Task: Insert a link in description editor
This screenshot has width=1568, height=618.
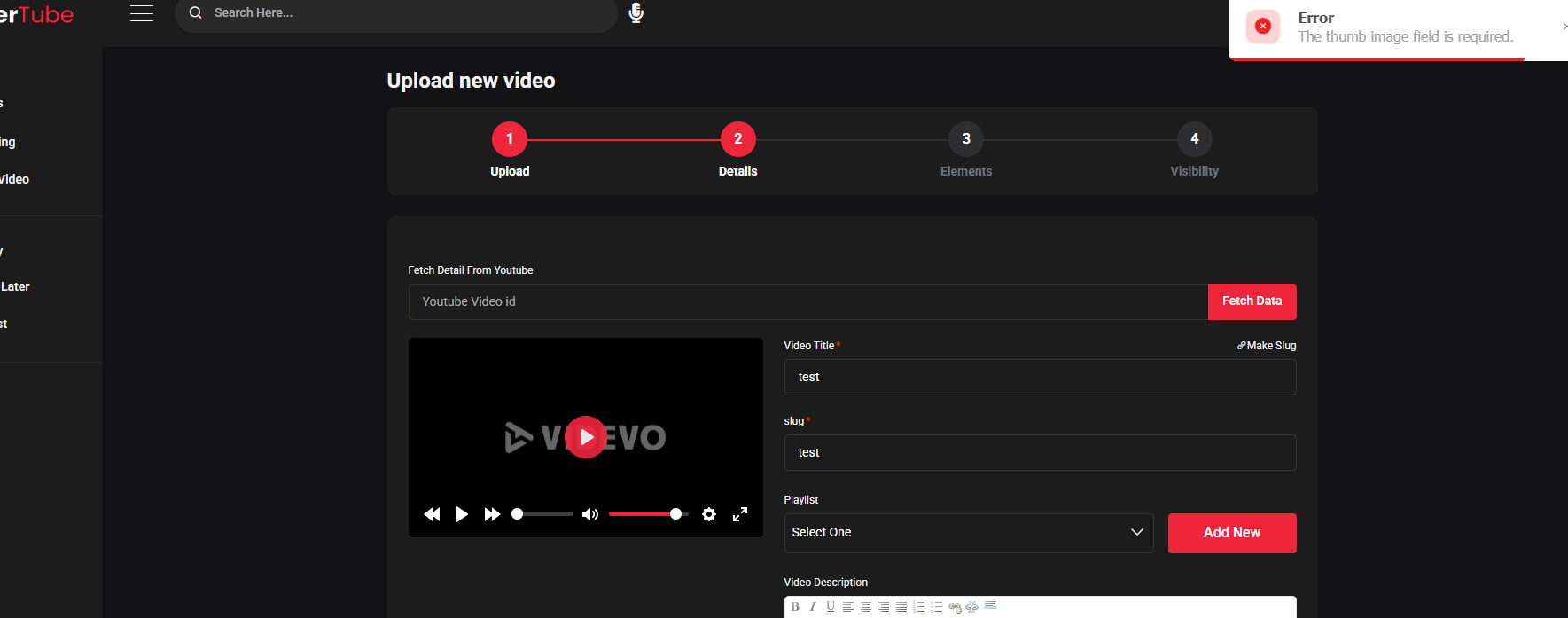Action: [955, 606]
